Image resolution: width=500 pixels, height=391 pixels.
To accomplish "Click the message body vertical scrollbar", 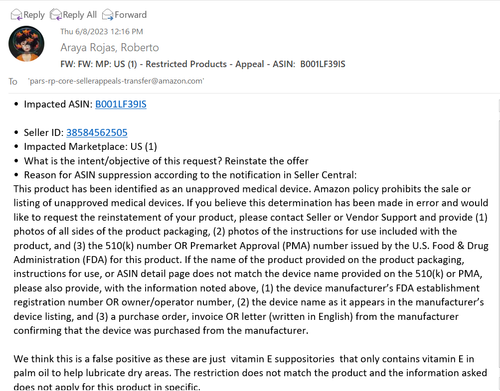I will pos(498,243).
